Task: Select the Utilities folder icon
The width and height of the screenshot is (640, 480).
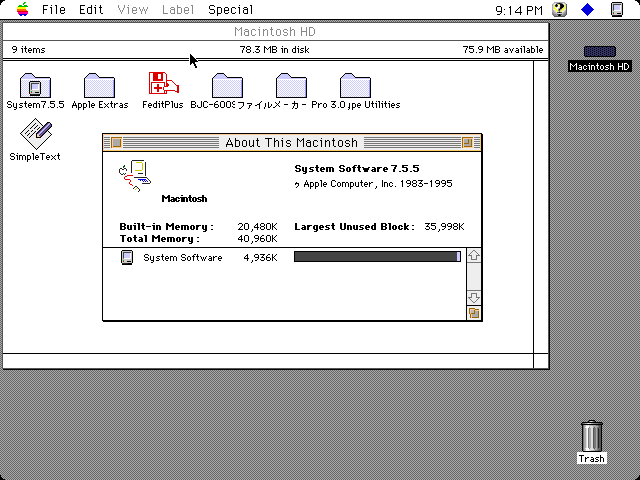Action: coord(356,85)
